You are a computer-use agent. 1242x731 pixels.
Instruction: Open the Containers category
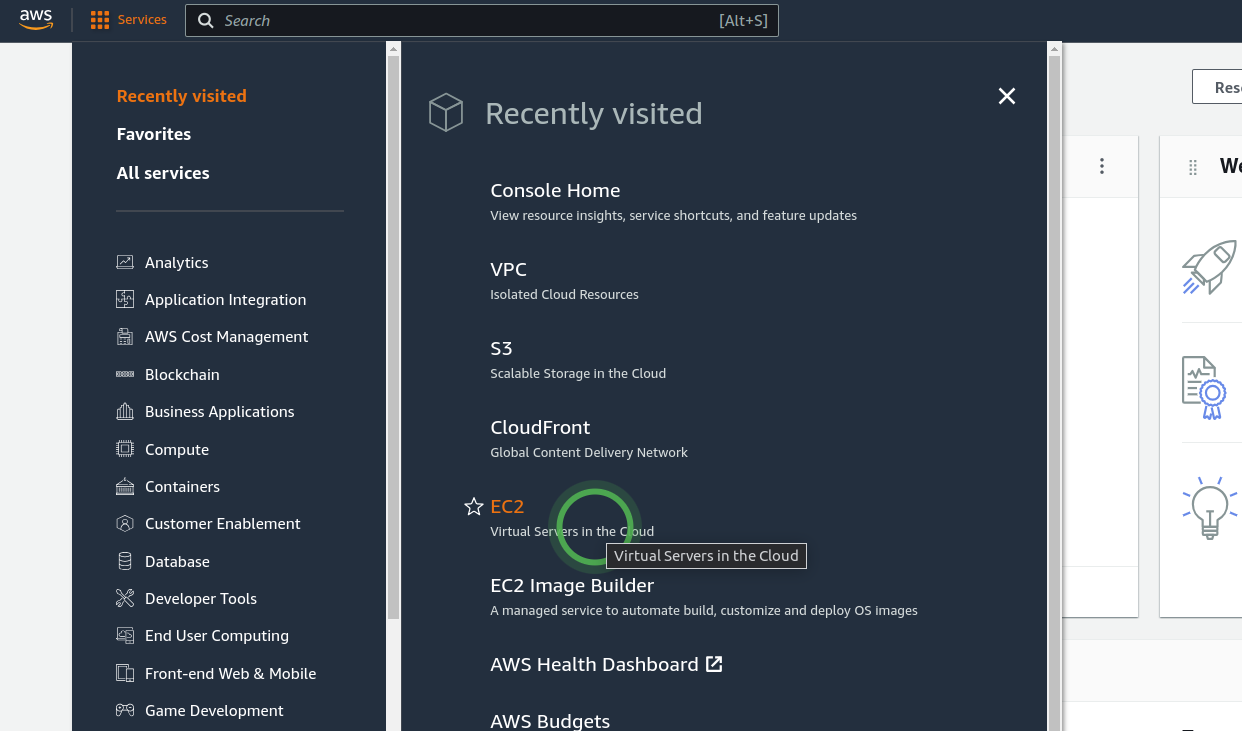coord(182,486)
